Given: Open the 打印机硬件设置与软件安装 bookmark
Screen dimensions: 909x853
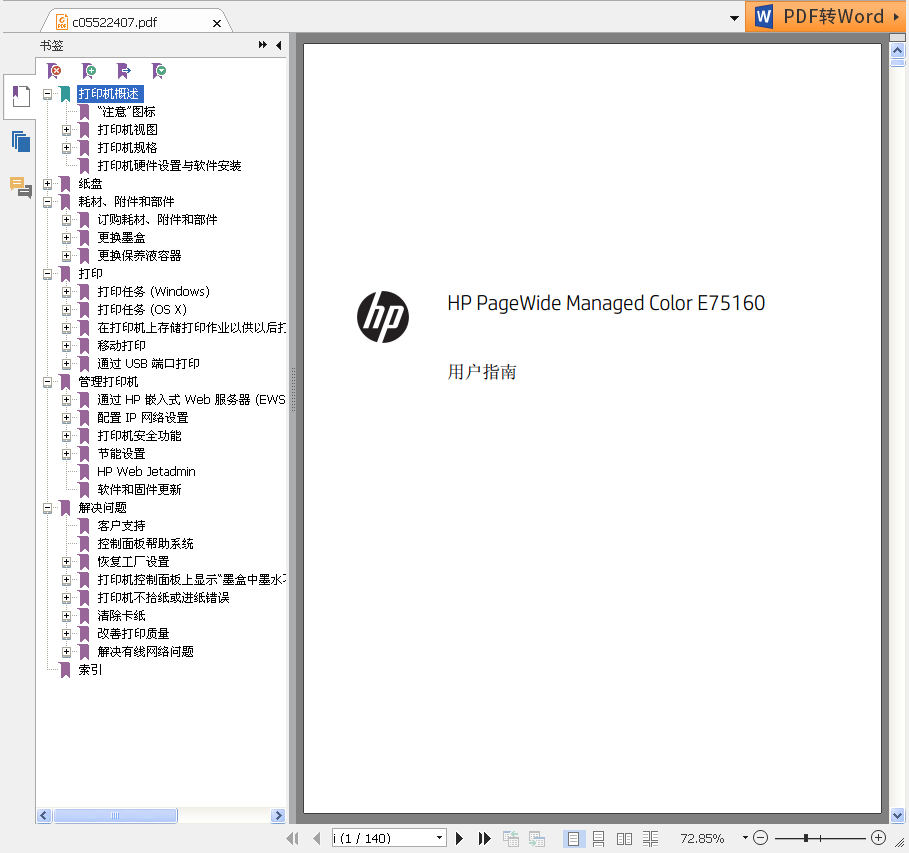Looking at the screenshot, I should pos(169,166).
